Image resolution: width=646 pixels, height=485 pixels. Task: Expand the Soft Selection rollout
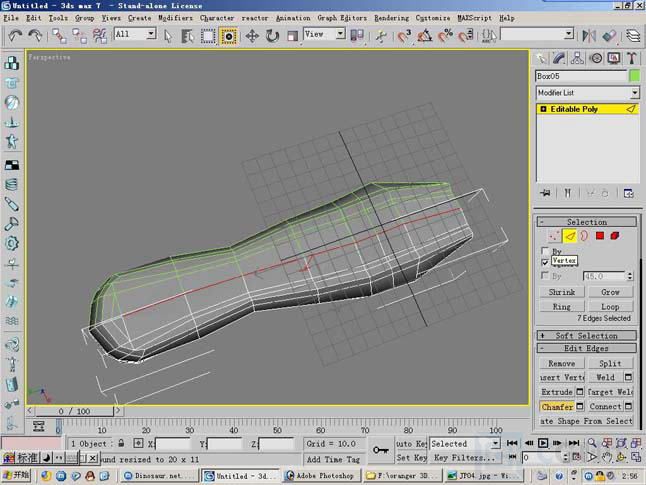click(x=586, y=335)
